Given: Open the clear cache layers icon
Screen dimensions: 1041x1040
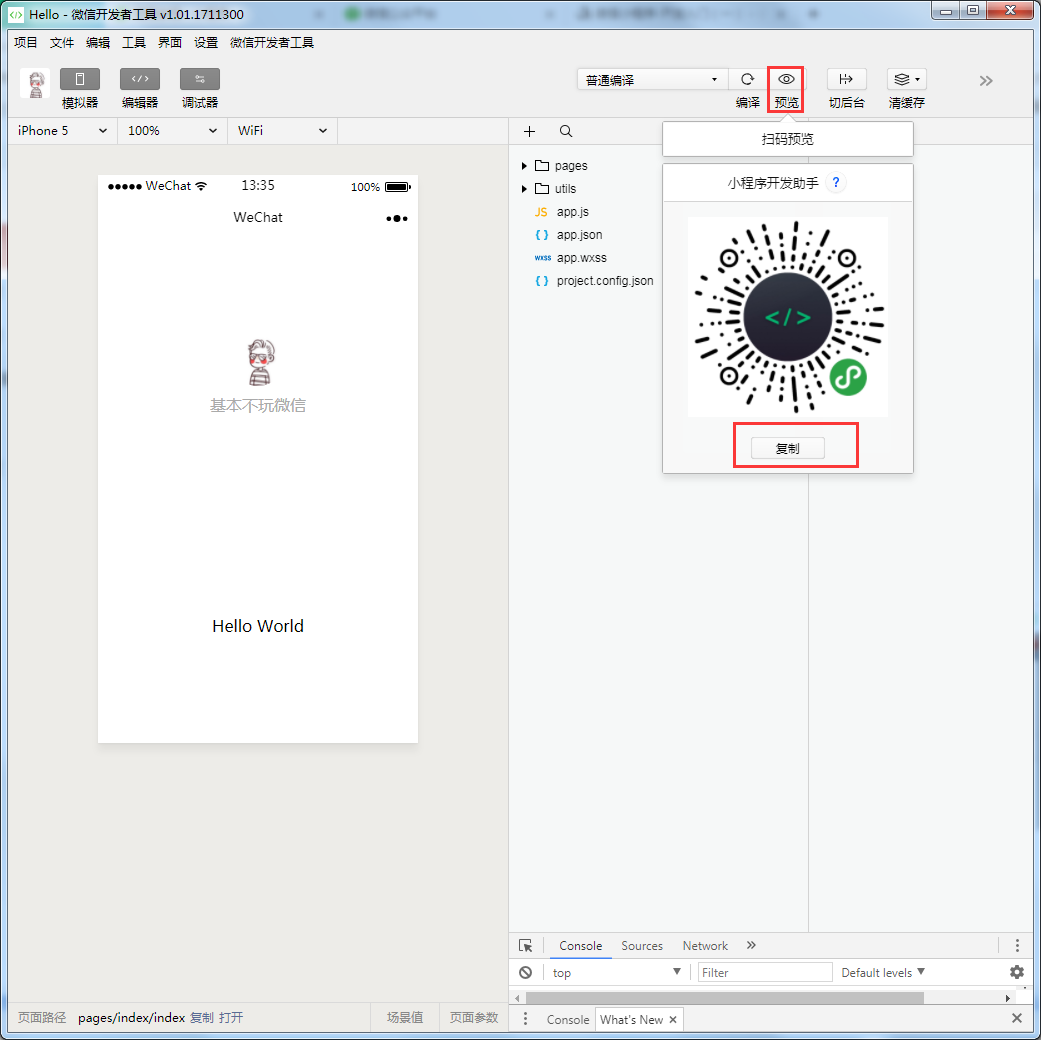Looking at the screenshot, I should [906, 79].
